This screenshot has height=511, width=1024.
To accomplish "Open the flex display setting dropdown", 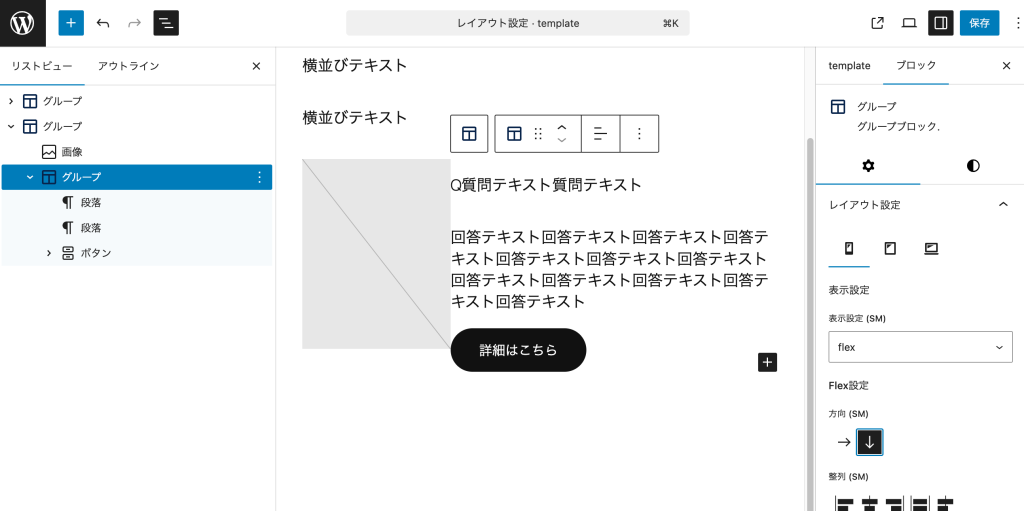I will [920, 347].
